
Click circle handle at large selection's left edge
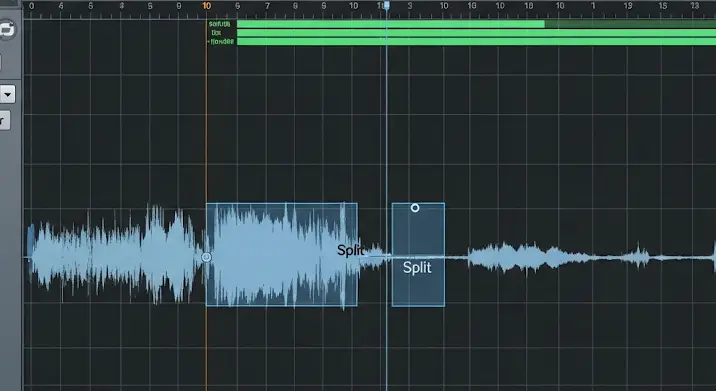pos(206,257)
